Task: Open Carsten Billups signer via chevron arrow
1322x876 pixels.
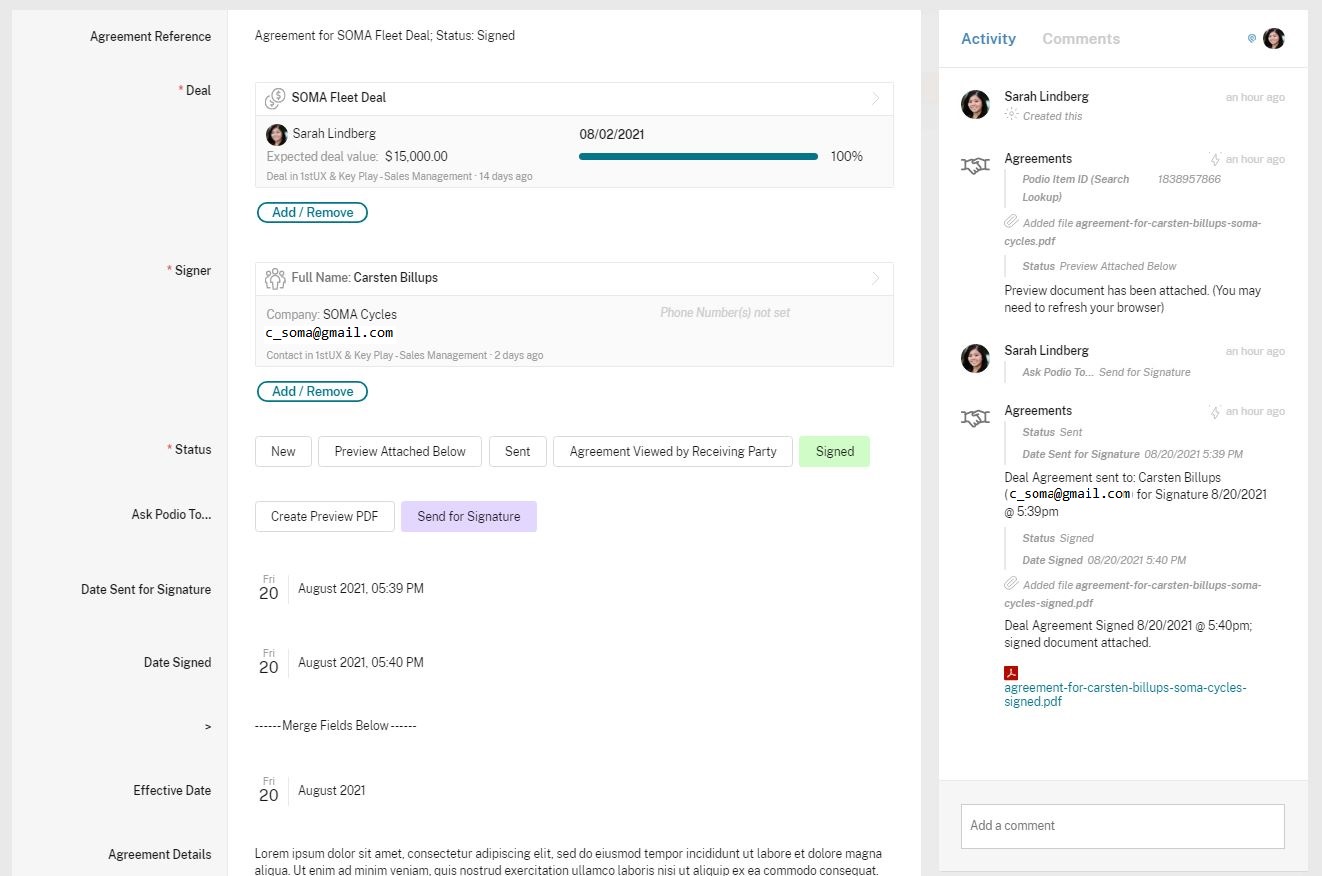Action: 876,278
